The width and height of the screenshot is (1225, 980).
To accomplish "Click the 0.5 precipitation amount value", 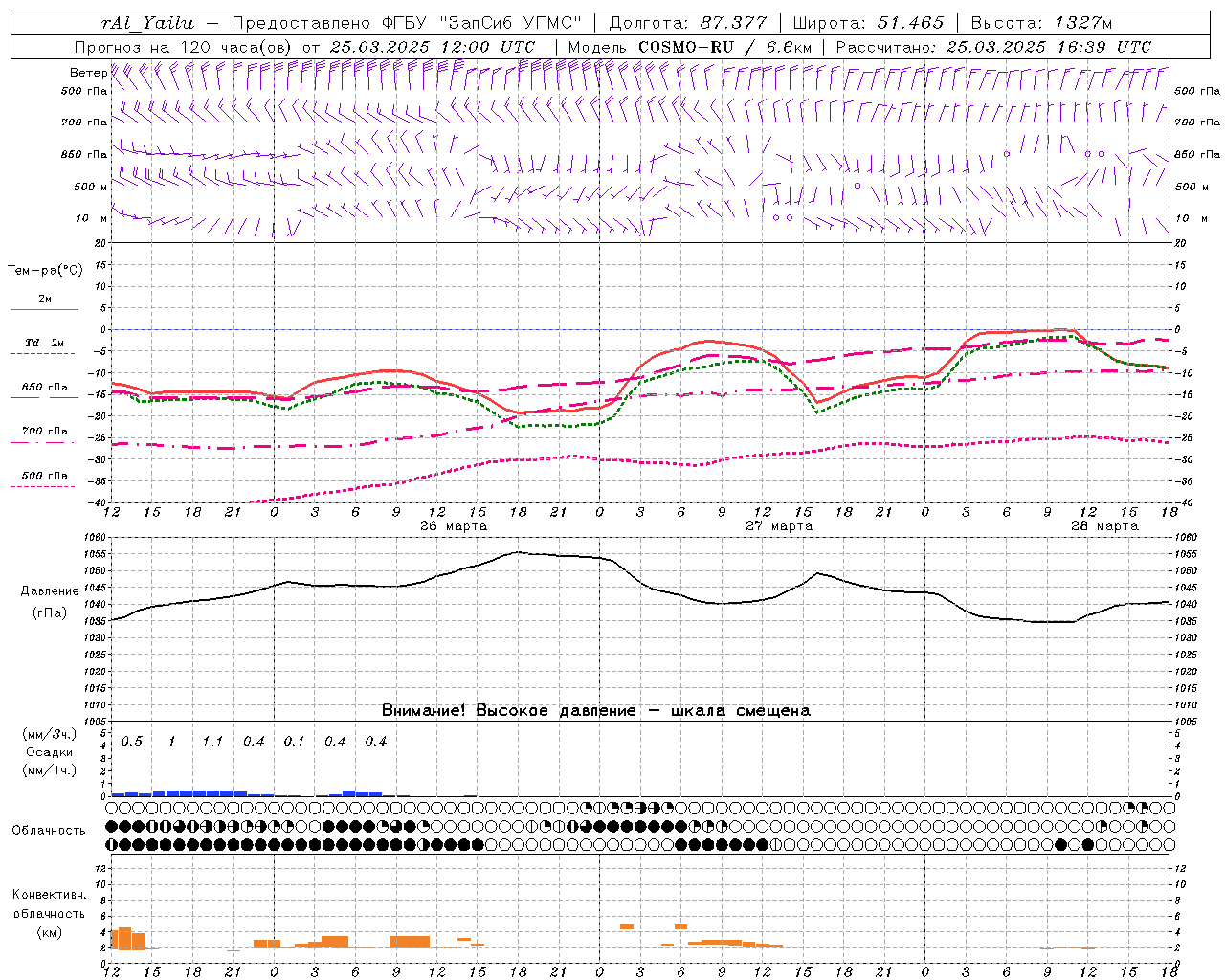I will tap(131, 741).
